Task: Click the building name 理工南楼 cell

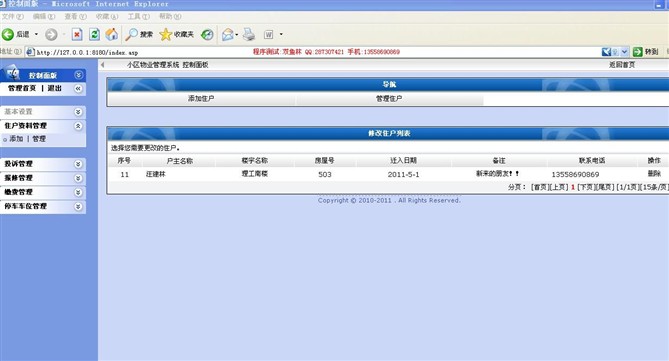Action: (x=255, y=174)
